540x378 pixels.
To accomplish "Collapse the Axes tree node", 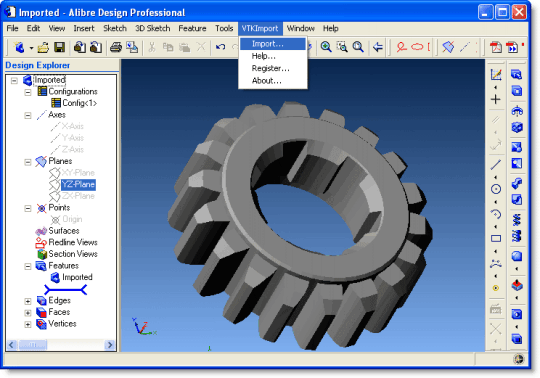I will (x=28, y=115).
